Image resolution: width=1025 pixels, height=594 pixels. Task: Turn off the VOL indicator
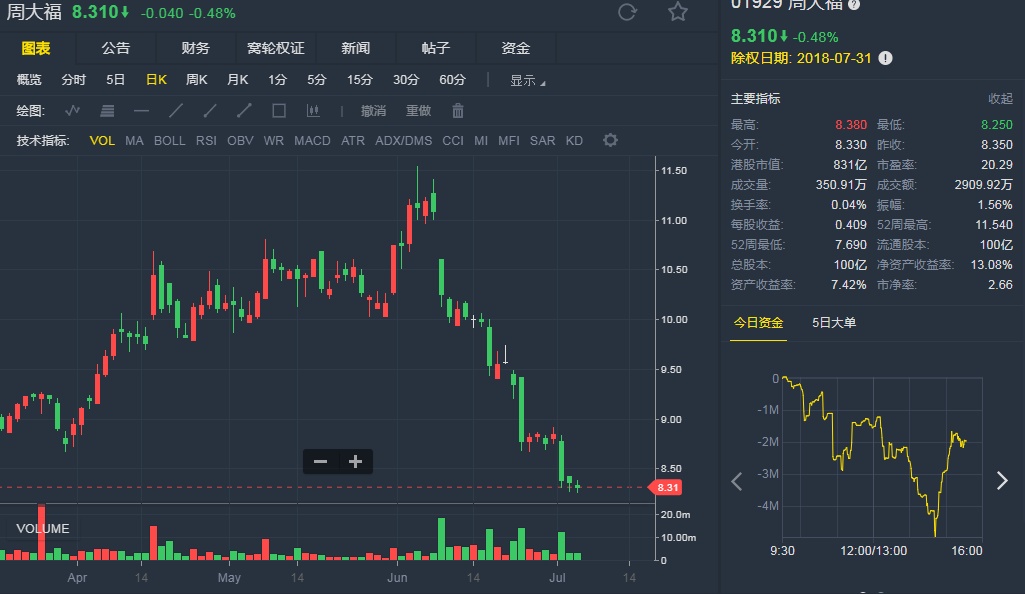click(x=102, y=141)
